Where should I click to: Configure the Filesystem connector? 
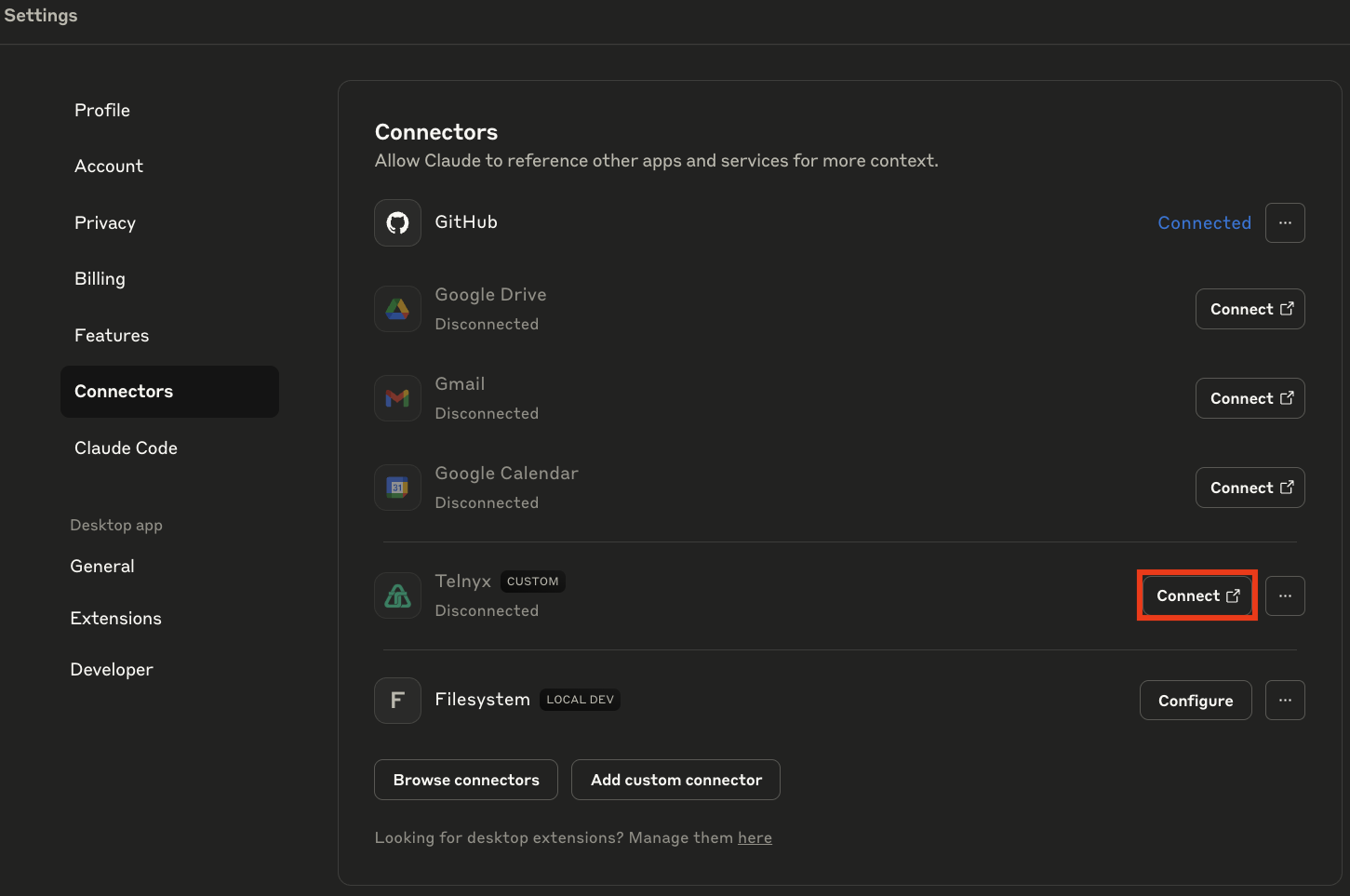point(1195,701)
